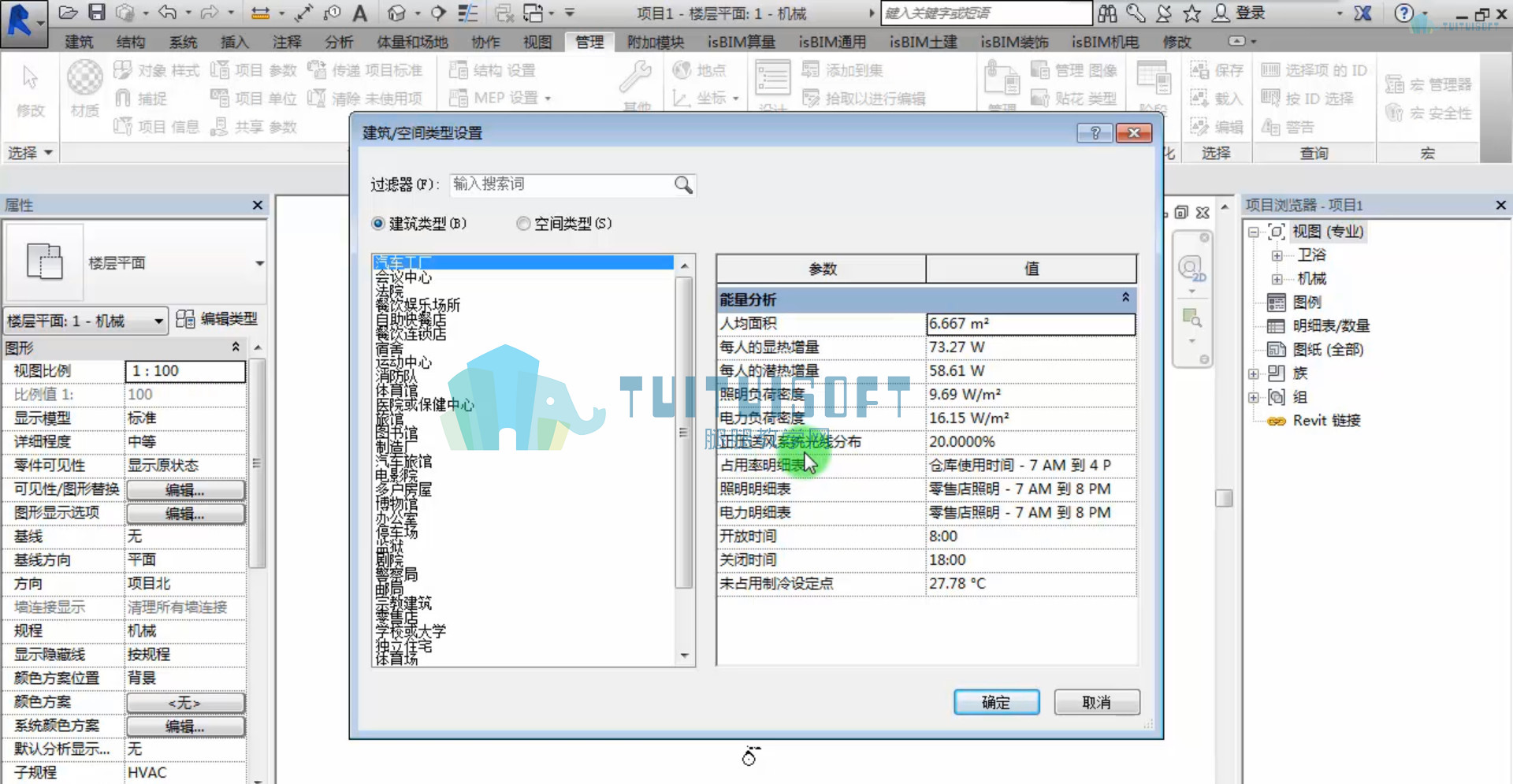
Task: Switch to the 分析 ribbon tab
Action: (339, 42)
